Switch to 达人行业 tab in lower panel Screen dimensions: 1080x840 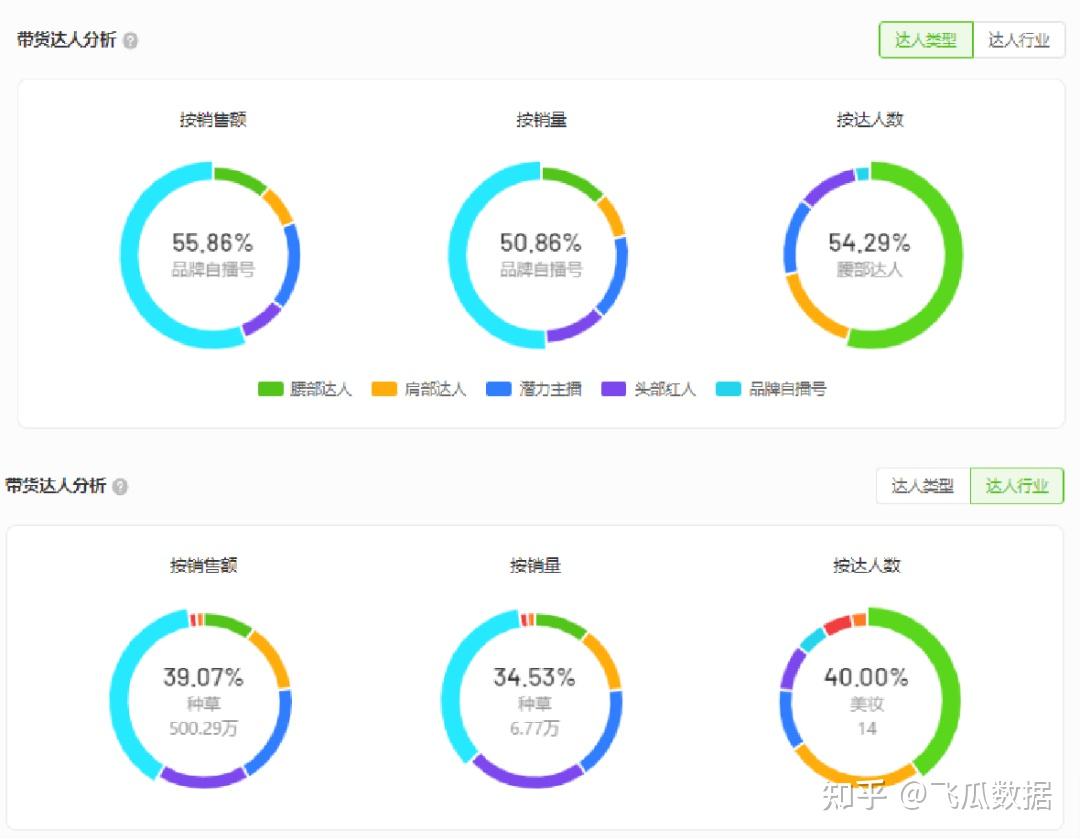point(1017,486)
